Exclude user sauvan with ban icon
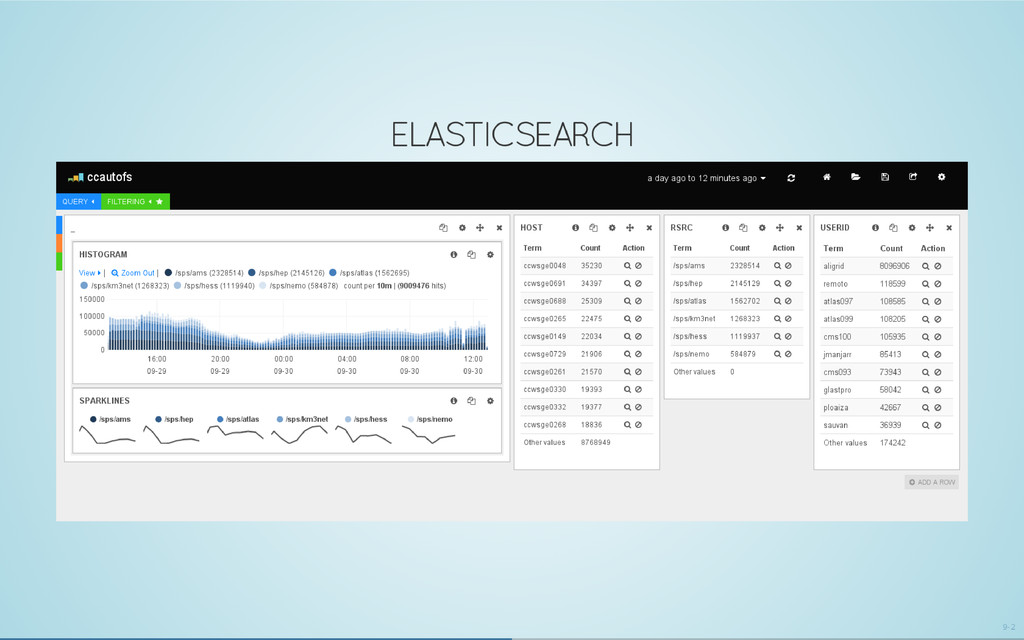The width and height of the screenshot is (1024, 640). pyautogui.click(x=938, y=425)
